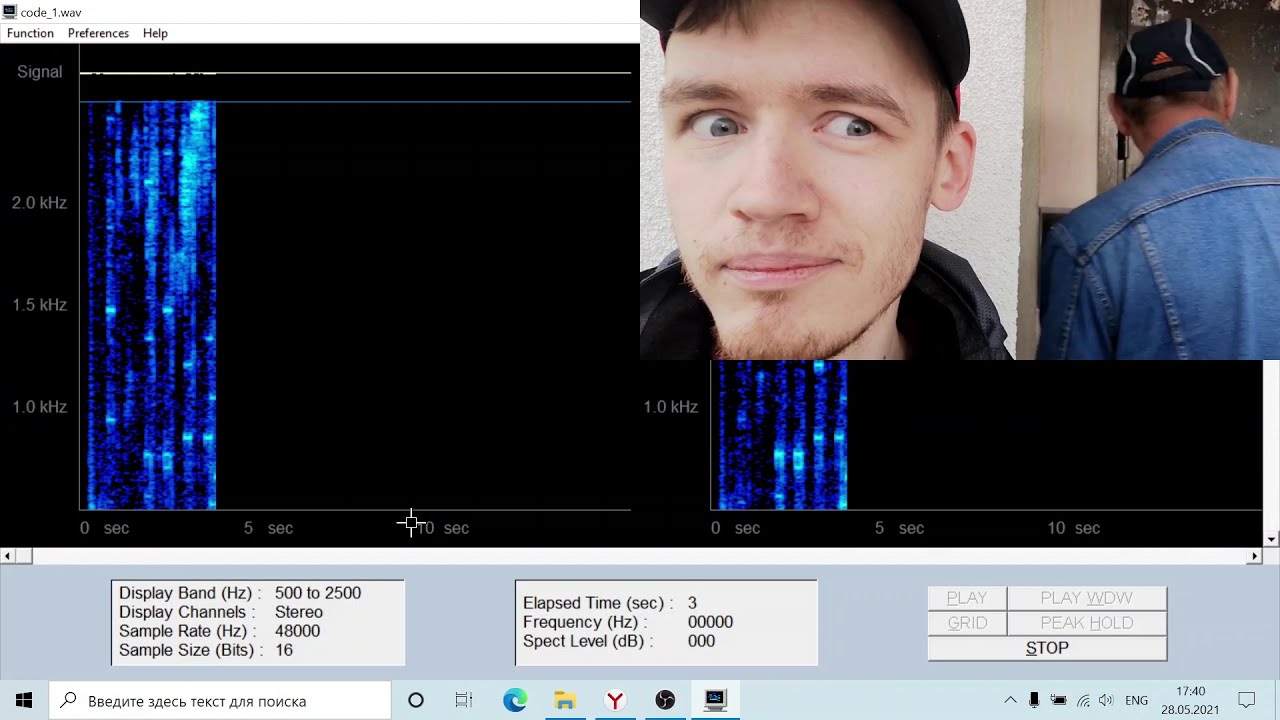Click the battery tray icon
1280x720 pixels.
pyautogui.click(x=1058, y=701)
